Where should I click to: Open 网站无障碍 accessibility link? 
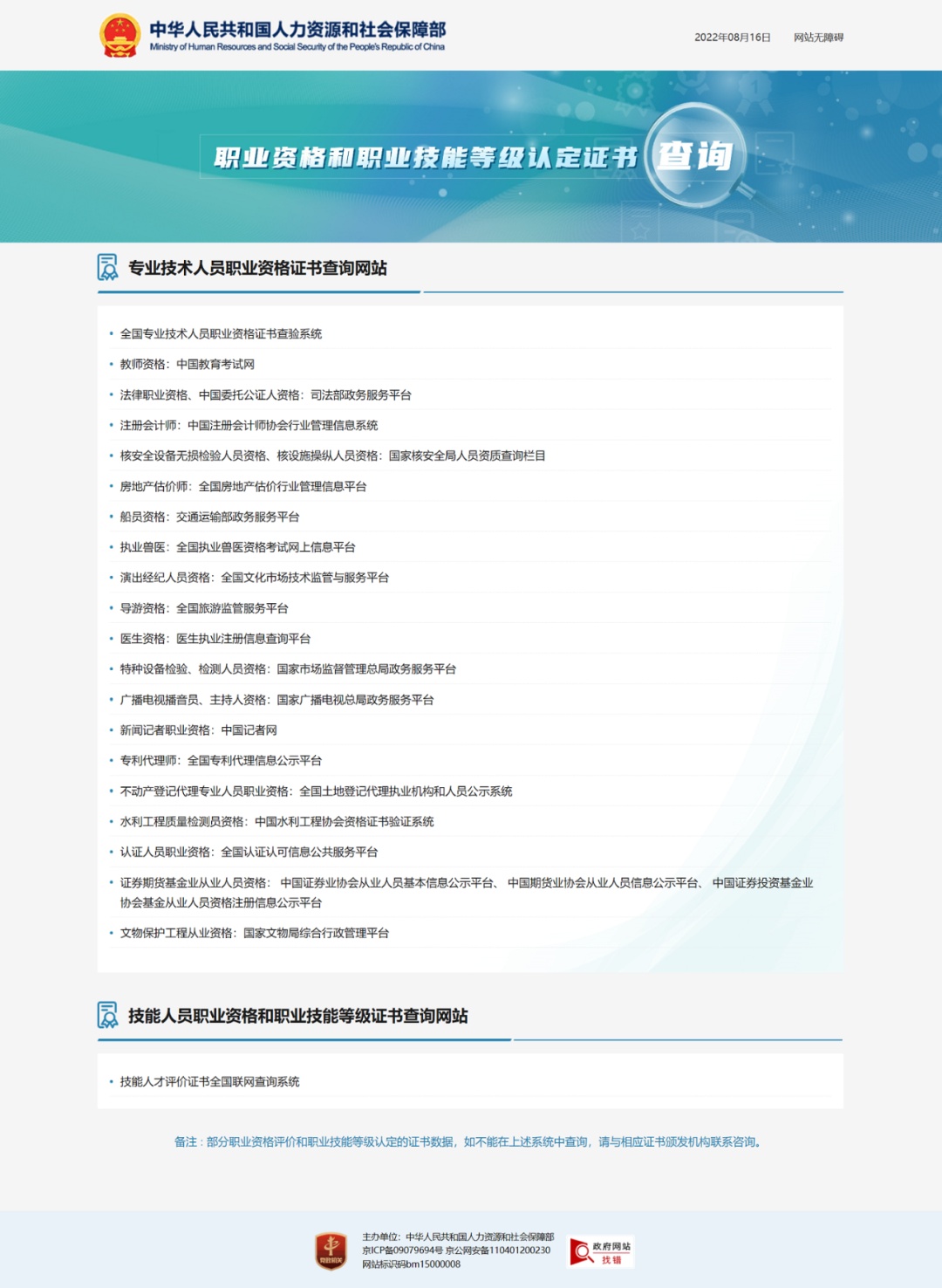coord(818,38)
